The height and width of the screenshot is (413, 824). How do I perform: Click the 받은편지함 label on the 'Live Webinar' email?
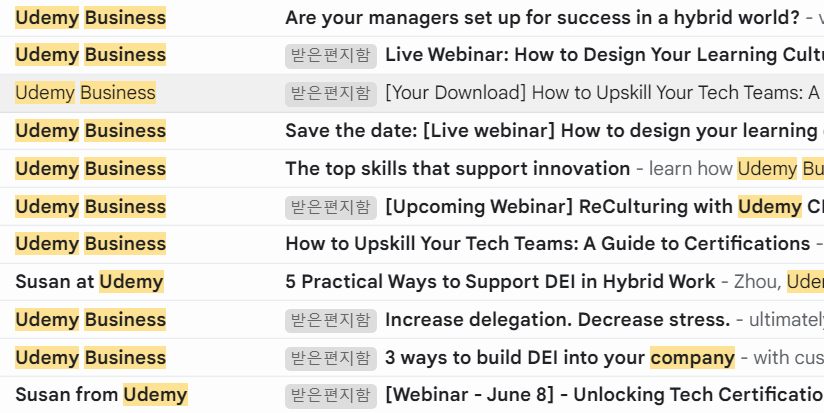click(x=331, y=55)
